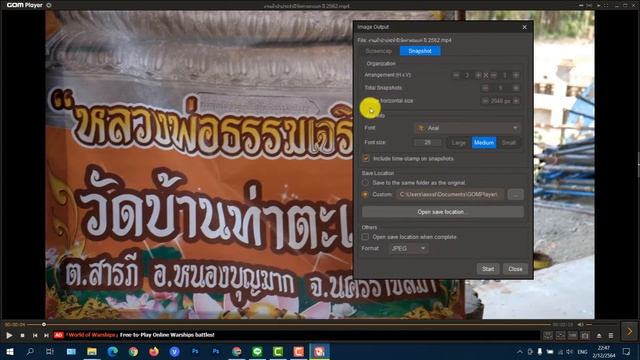Open the Format dropdown set to JPEG
The width and height of the screenshot is (640, 360).
coord(408,248)
